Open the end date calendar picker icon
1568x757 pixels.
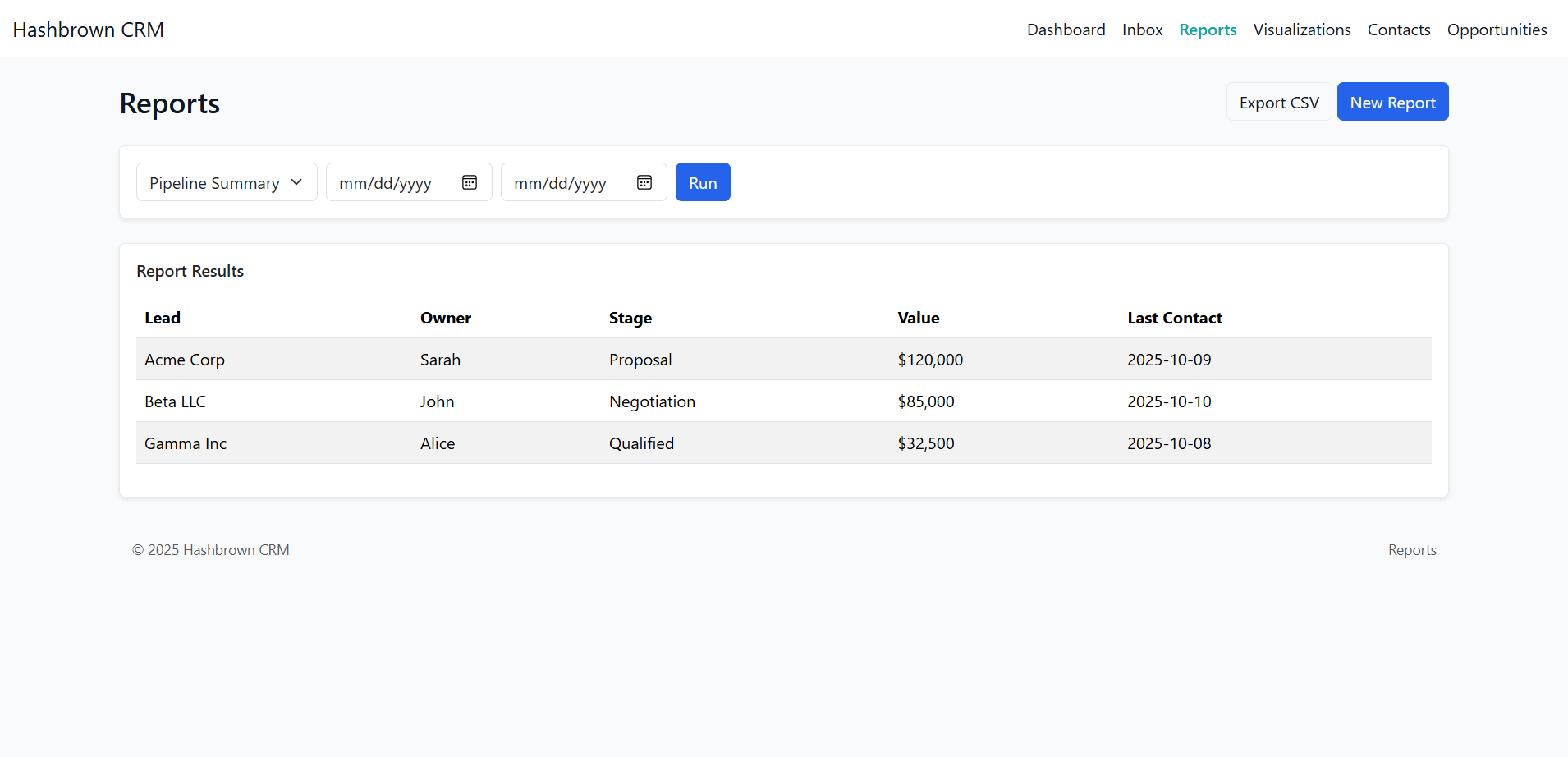click(x=644, y=182)
